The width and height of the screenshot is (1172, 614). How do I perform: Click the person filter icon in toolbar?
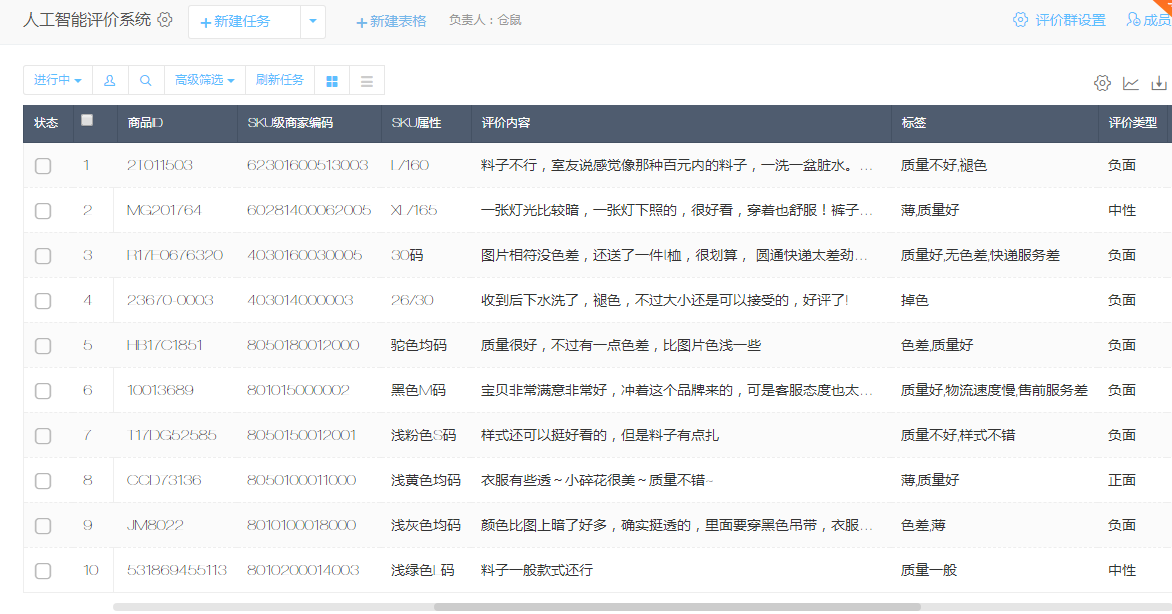point(109,80)
